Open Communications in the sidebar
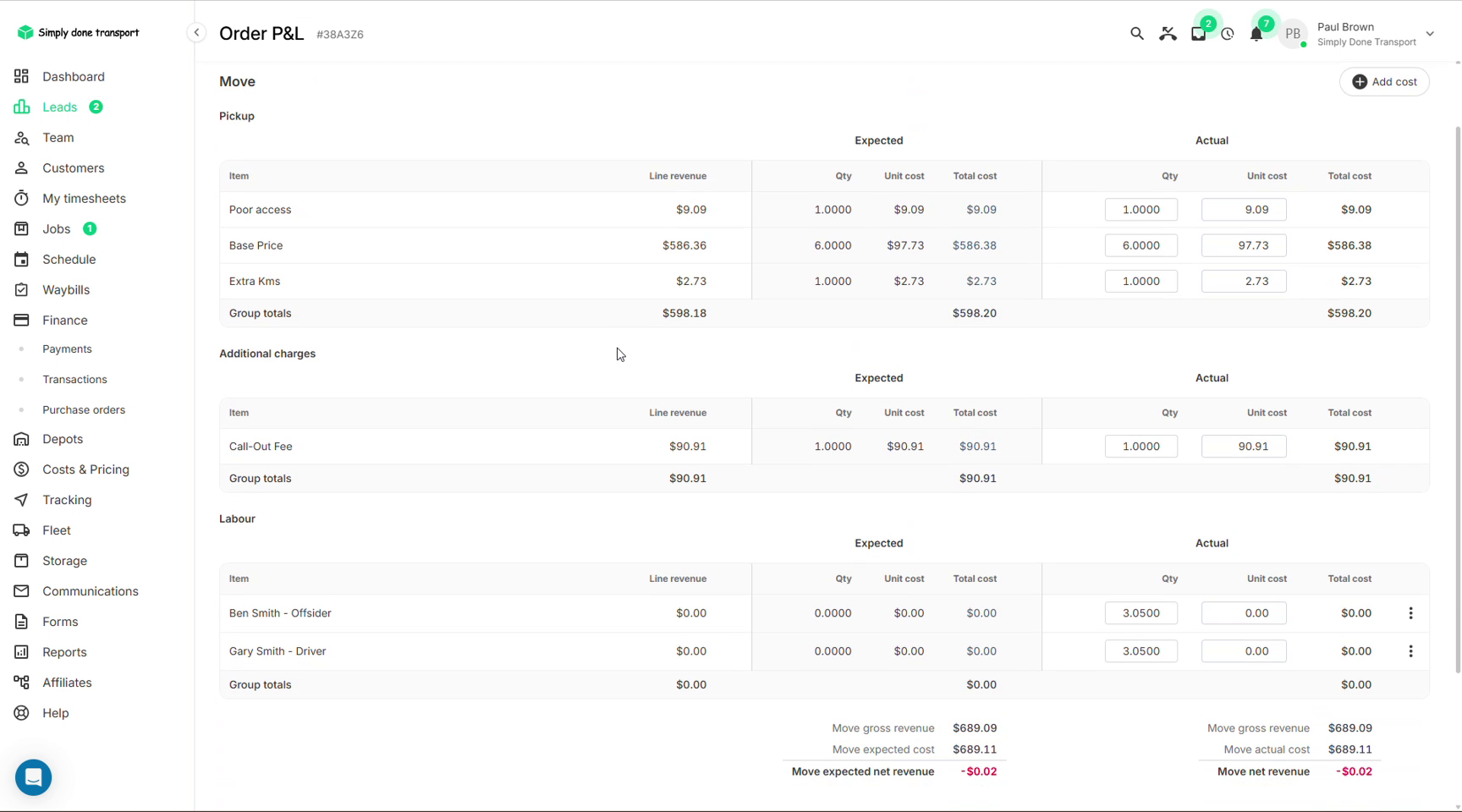 point(91,591)
